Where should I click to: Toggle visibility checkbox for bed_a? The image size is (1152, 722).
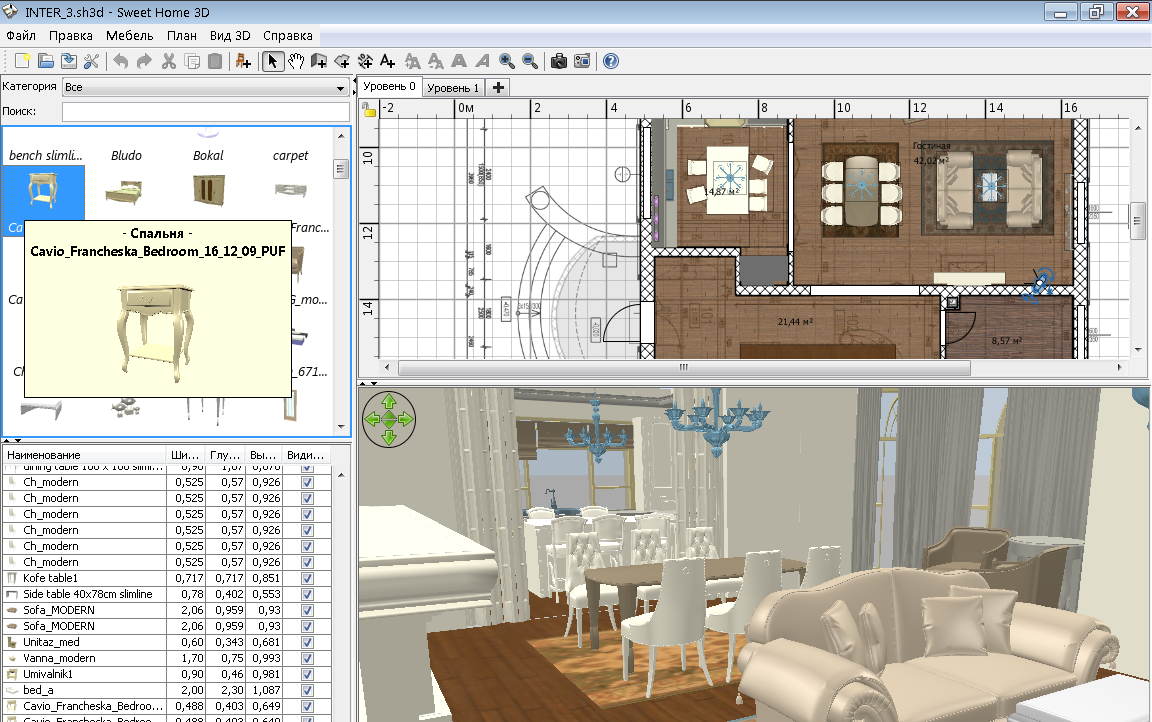tap(307, 690)
